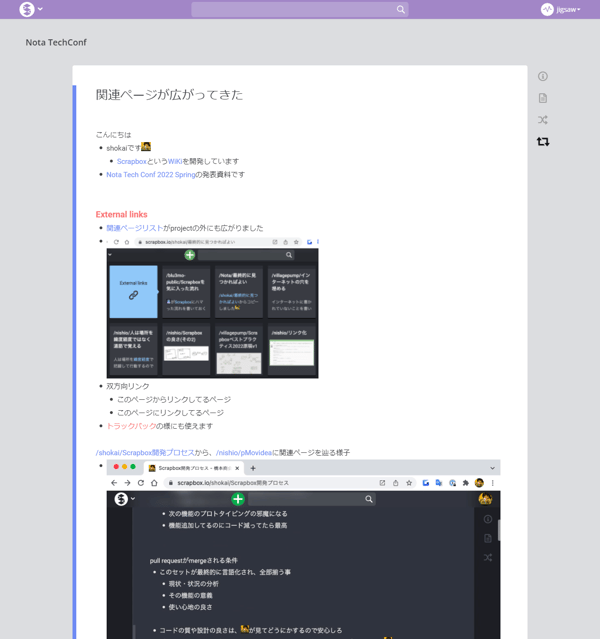
Task: Click the retweet-style arrows icon
Action: [543, 141]
